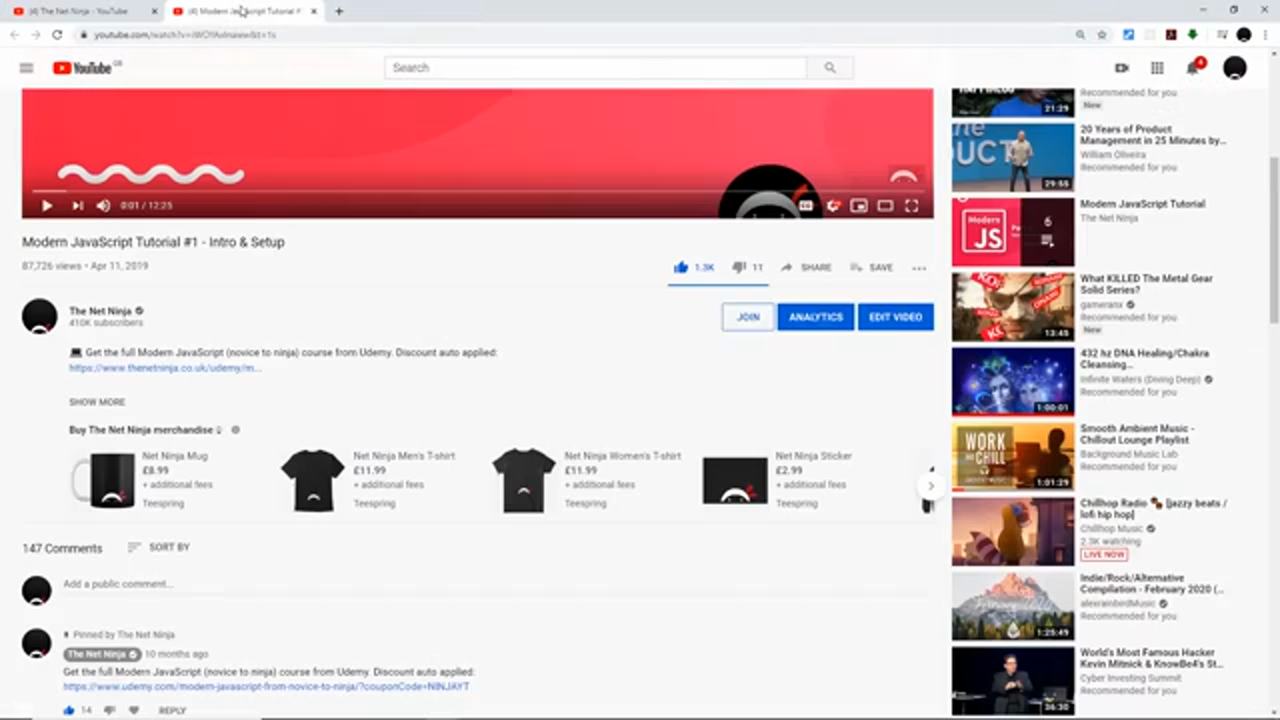This screenshot has height=720, width=1280.
Task: Skip to the next video in the player
Action: 77,206
